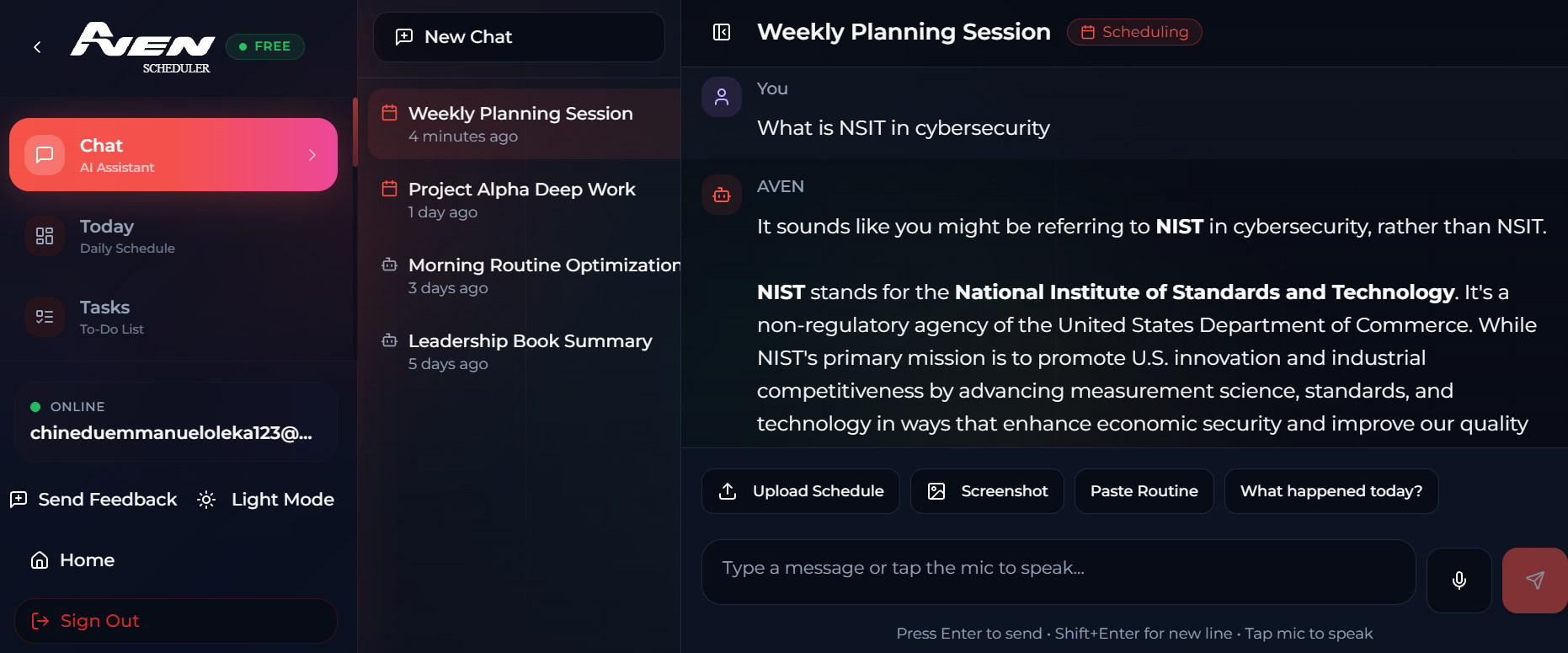Click the microphone voice input icon
Screen dimensions: 1568x653
point(1459,580)
